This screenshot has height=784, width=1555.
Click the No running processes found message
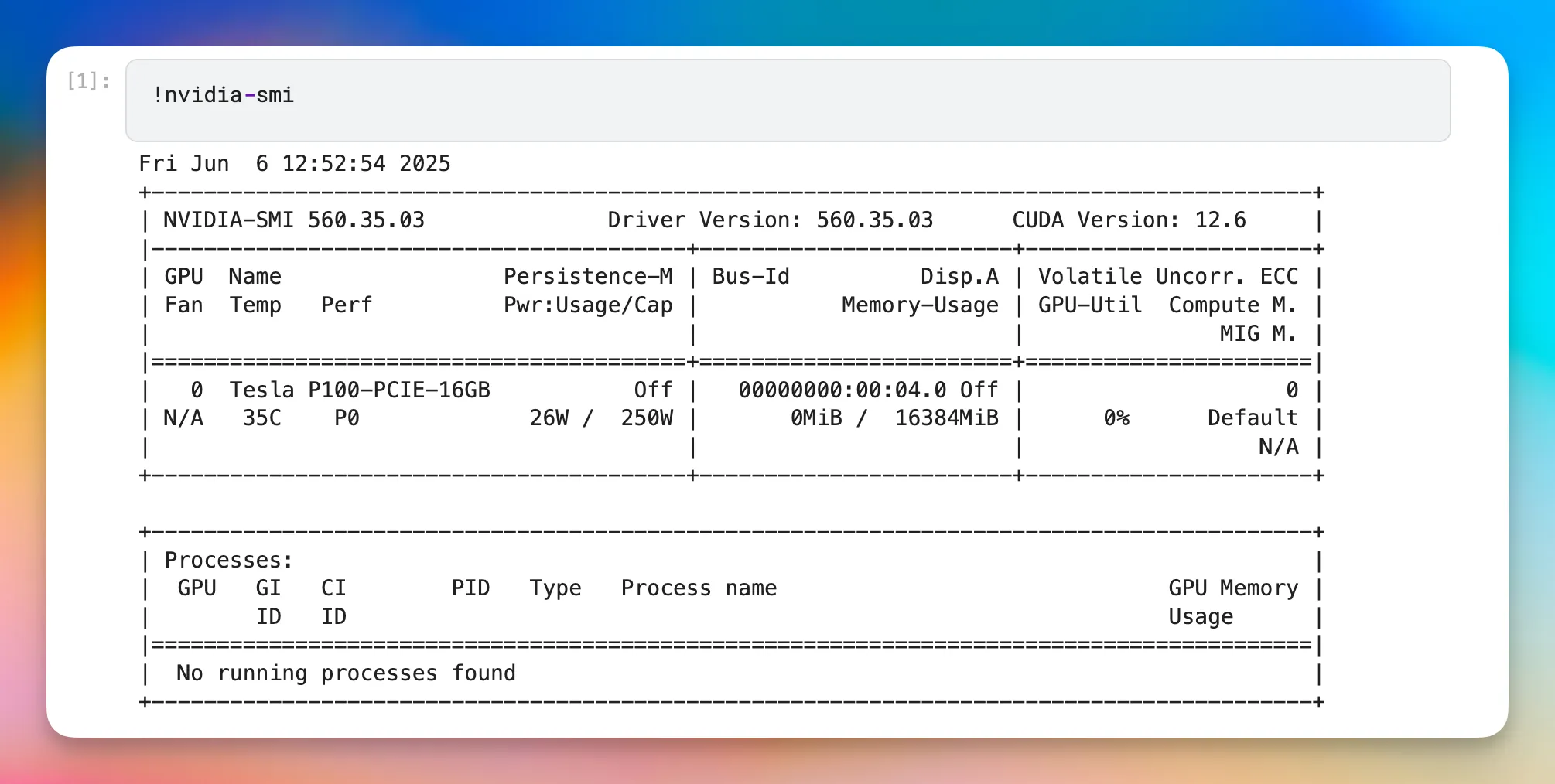coord(346,673)
